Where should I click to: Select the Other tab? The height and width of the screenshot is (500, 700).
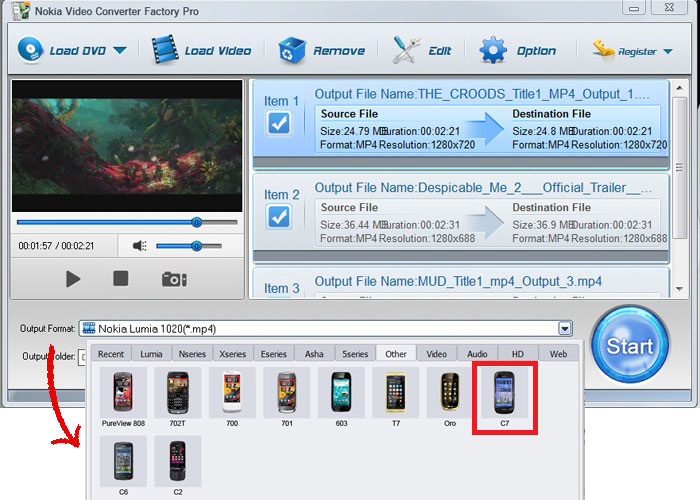coord(396,354)
